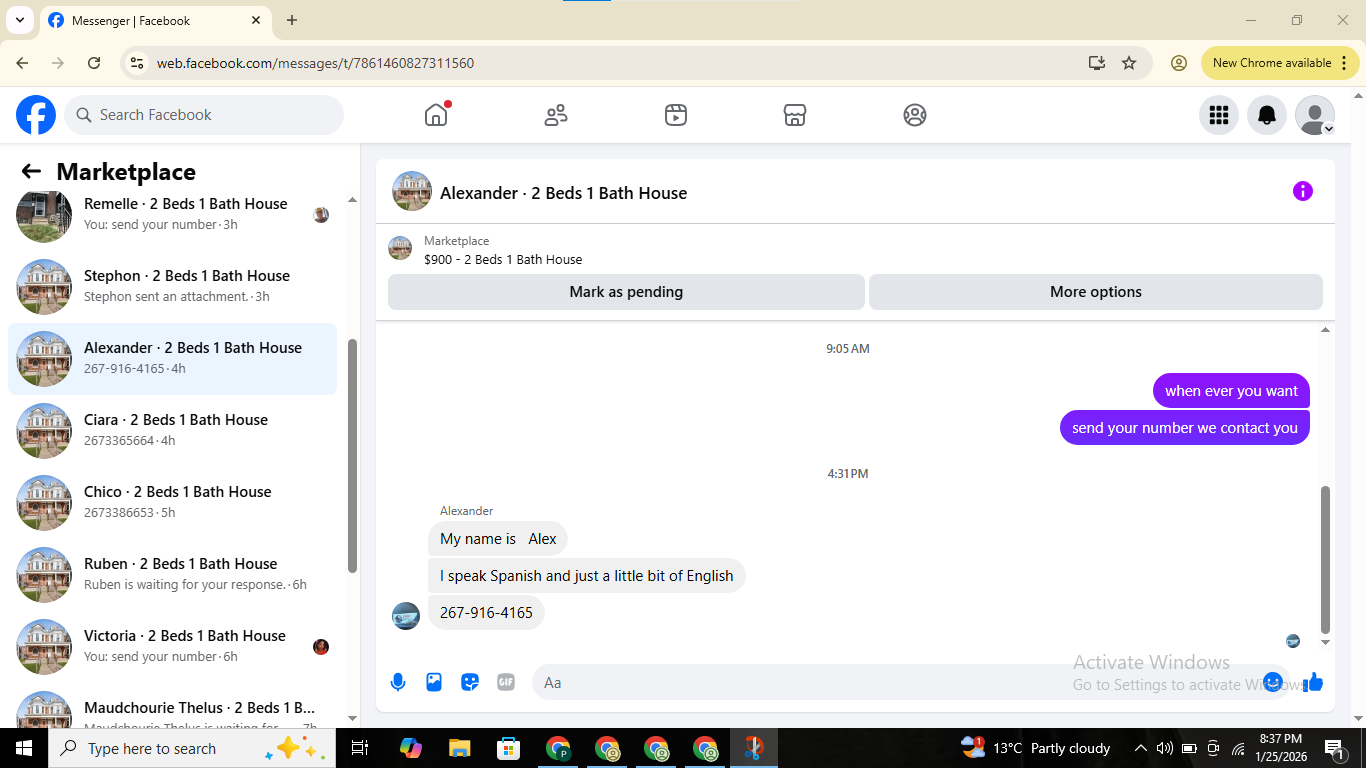Open the account profile menu
The width and height of the screenshot is (1366, 768).
[1315, 115]
